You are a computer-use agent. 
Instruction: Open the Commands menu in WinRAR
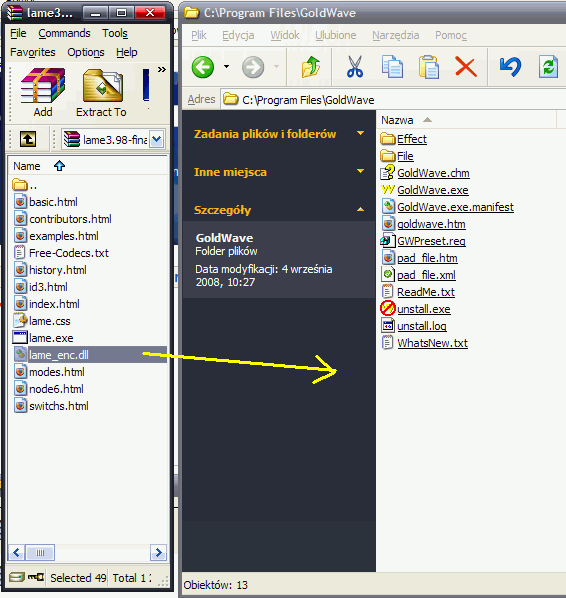pyautogui.click(x=64, y=33)
